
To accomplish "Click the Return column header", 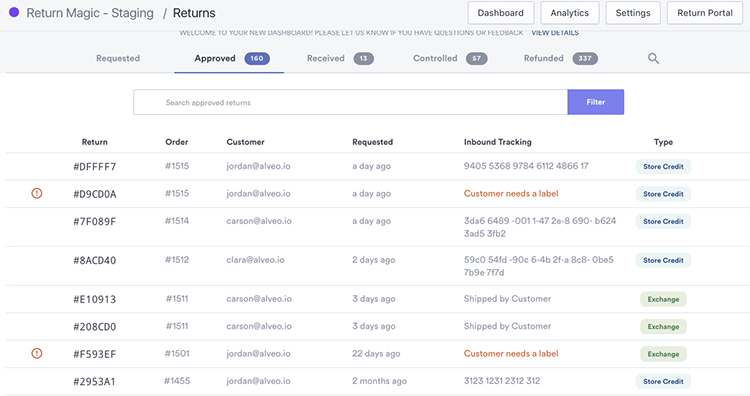I will 95,142.
